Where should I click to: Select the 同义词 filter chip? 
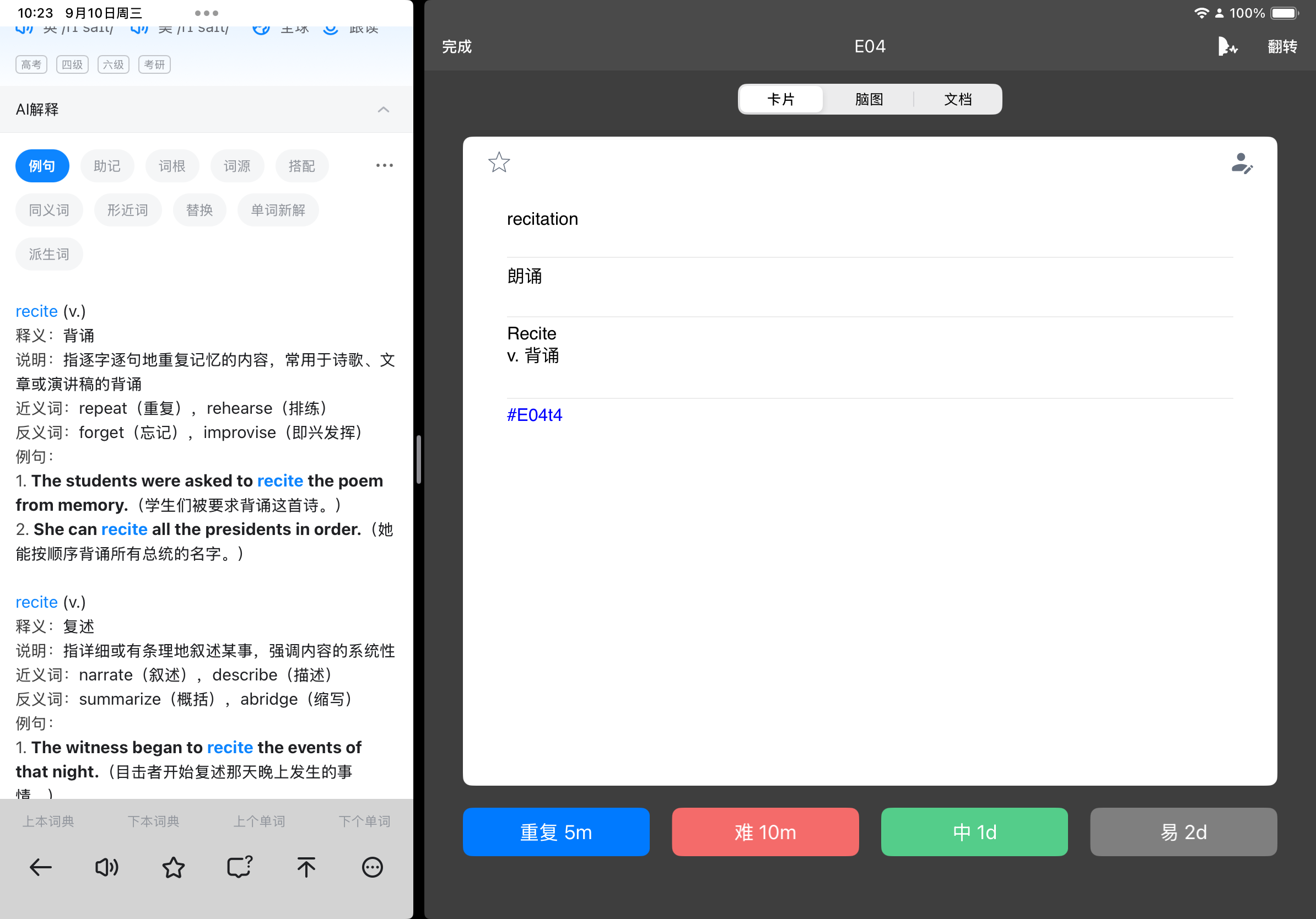[49, 210]
